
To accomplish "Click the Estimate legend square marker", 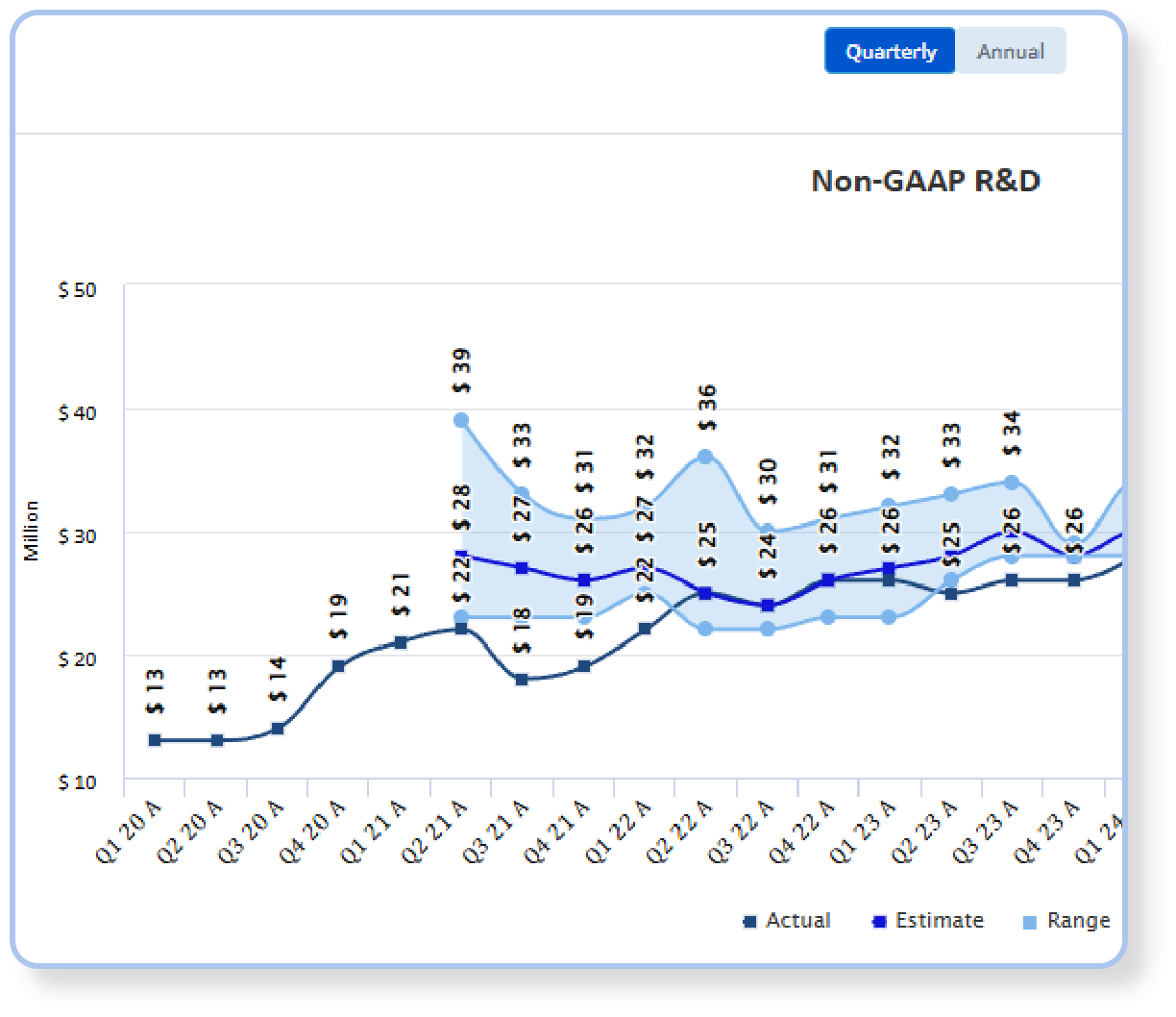I will click(879, 922).
